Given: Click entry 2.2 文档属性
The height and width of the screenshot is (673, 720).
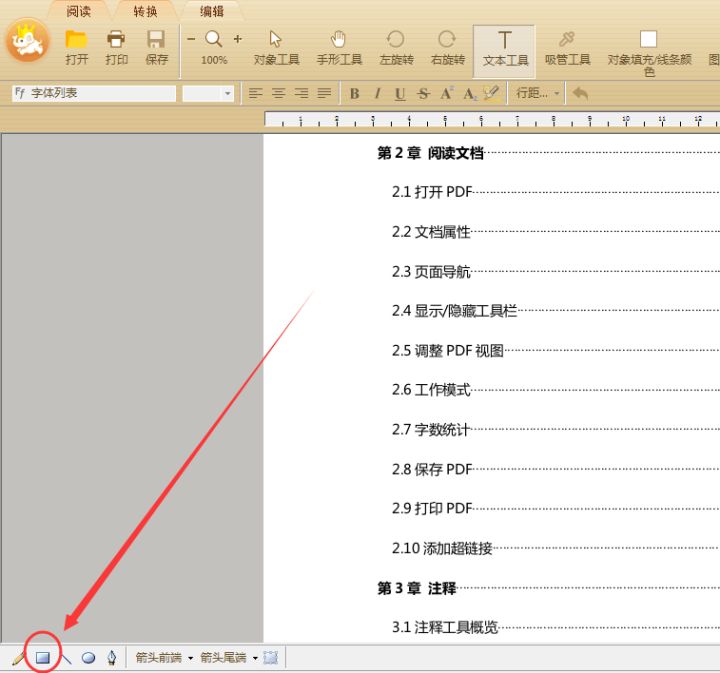Looking at the screenshot, I should (431, 232).
